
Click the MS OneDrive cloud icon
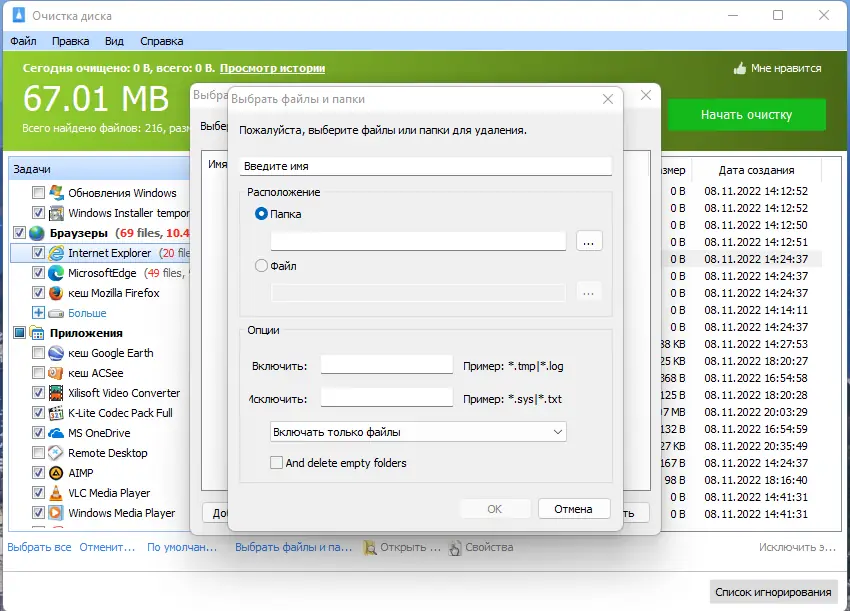click(56, 433)
